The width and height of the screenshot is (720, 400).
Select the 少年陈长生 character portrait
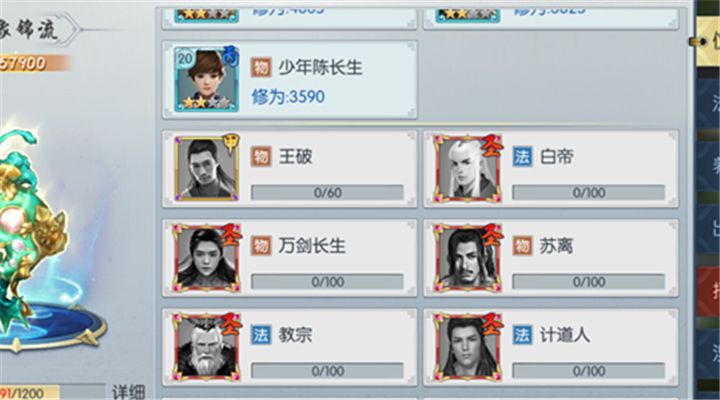click(x=206, y=79)
